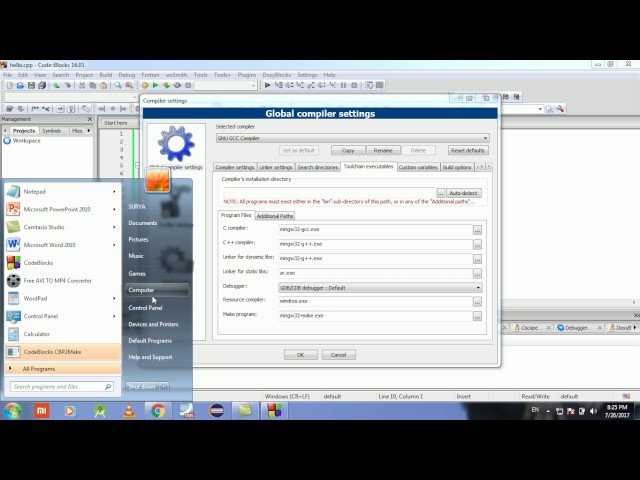Click the Break debugger pause icon
Screen dimensions: 640x480
tap(343, 85)
